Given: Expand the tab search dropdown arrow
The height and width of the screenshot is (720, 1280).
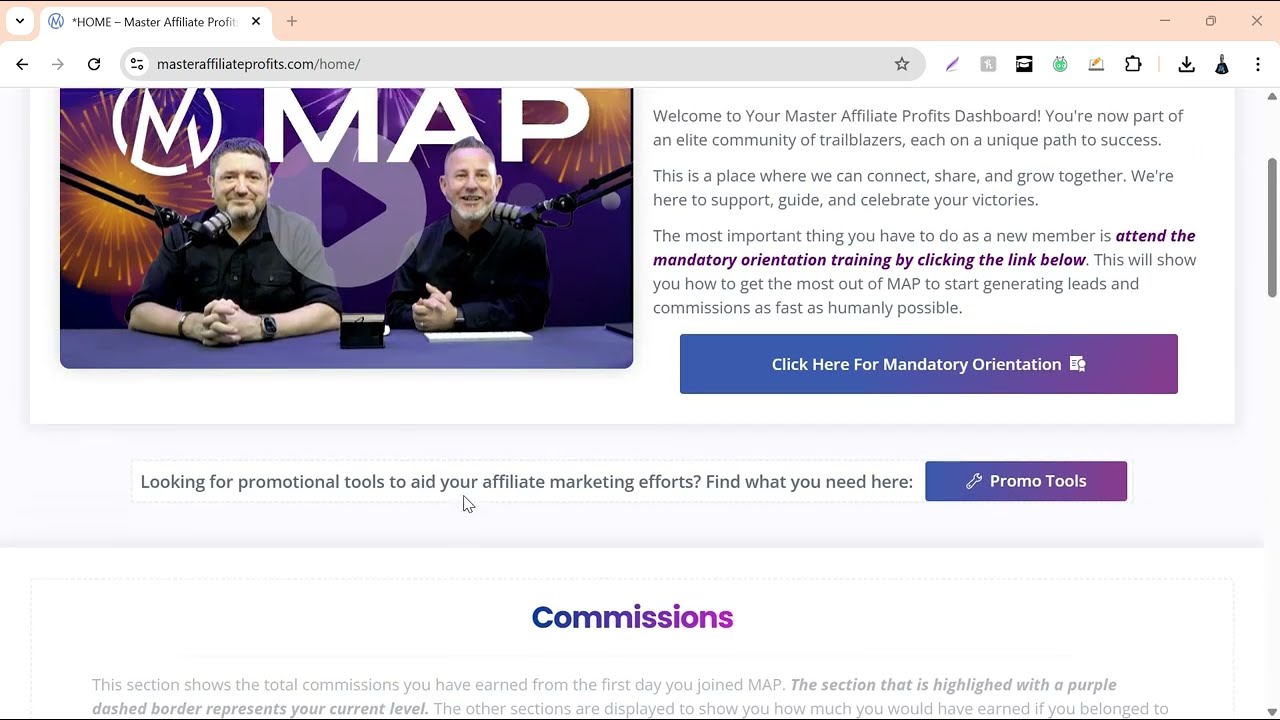Looking at the screenshot, I should (20, 21).
